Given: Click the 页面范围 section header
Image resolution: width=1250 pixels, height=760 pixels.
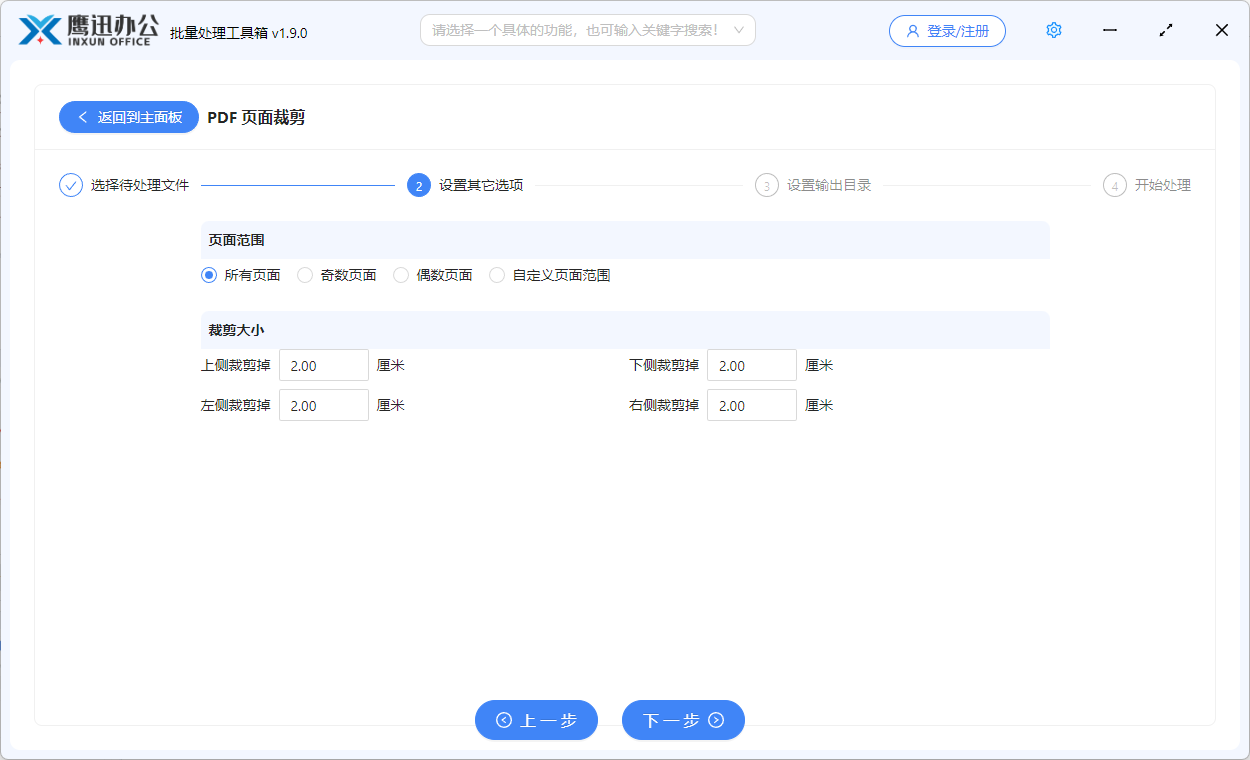Looking at the screenshot, I should click(x=228, y=240).
